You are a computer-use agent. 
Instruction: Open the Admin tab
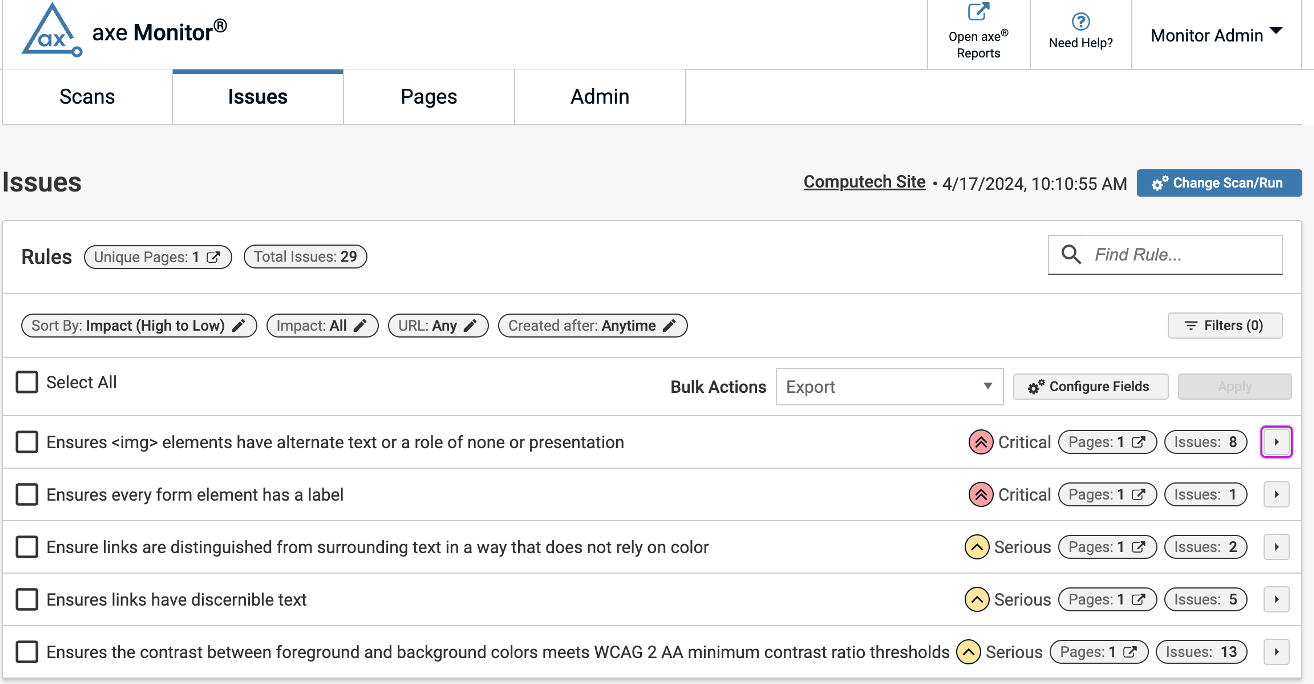[600, 97]
